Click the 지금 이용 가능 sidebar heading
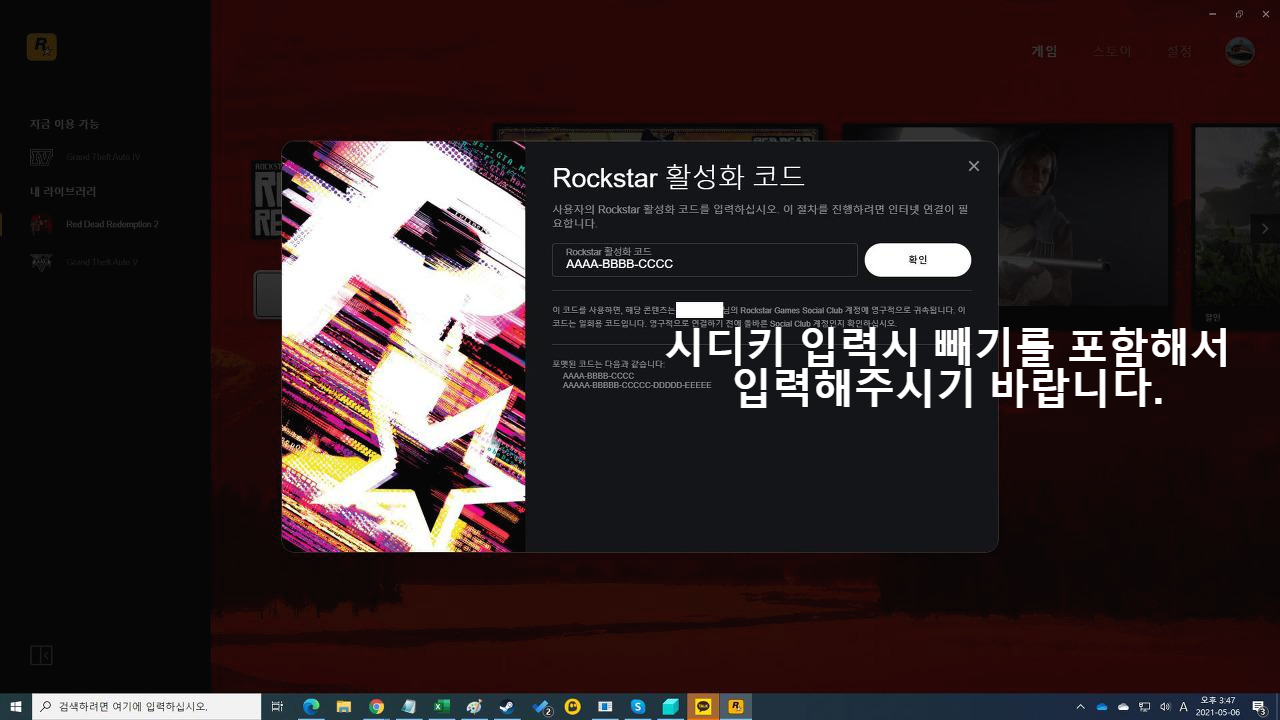 point(64,124)
